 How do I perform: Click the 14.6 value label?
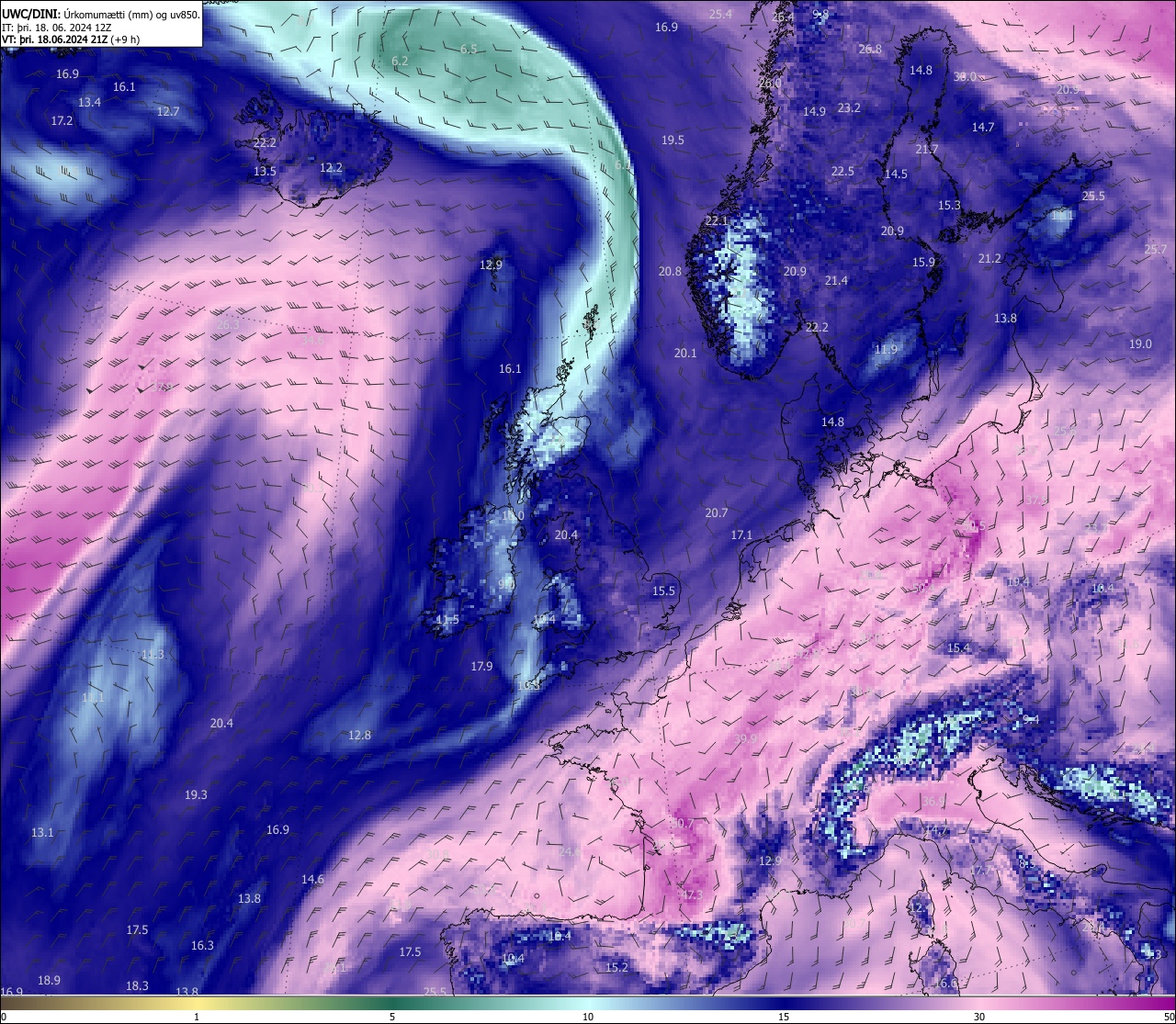point(312,880)
